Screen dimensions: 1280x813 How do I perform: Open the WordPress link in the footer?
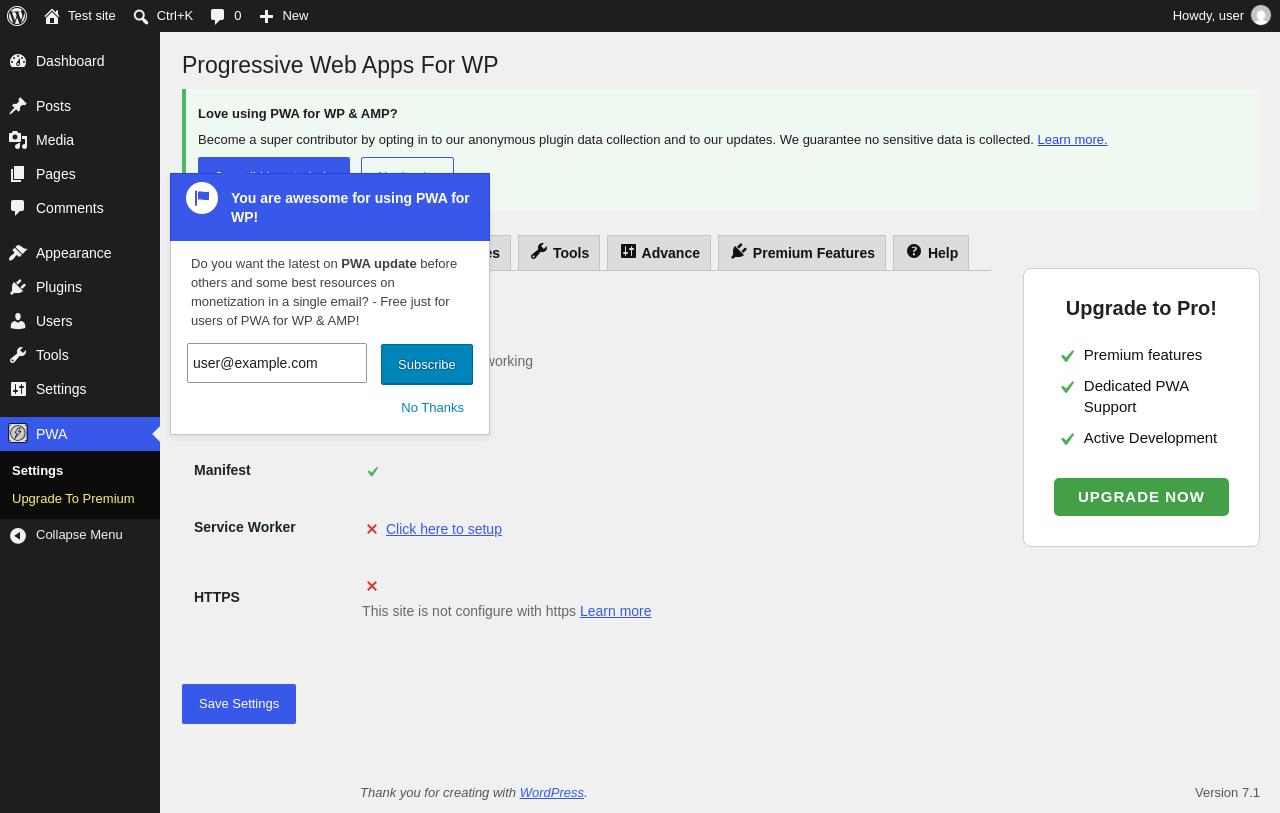[552, 792]
